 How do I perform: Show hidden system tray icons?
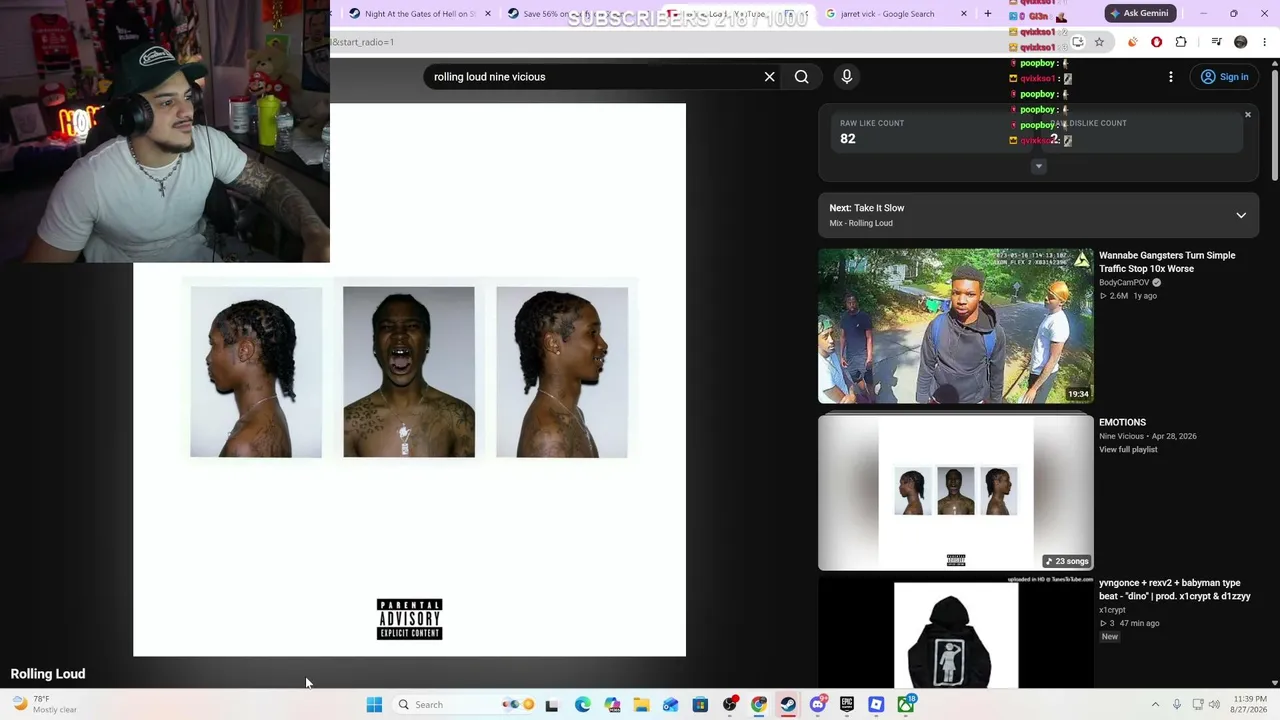pyautogui.click(x=1155, y=705)
